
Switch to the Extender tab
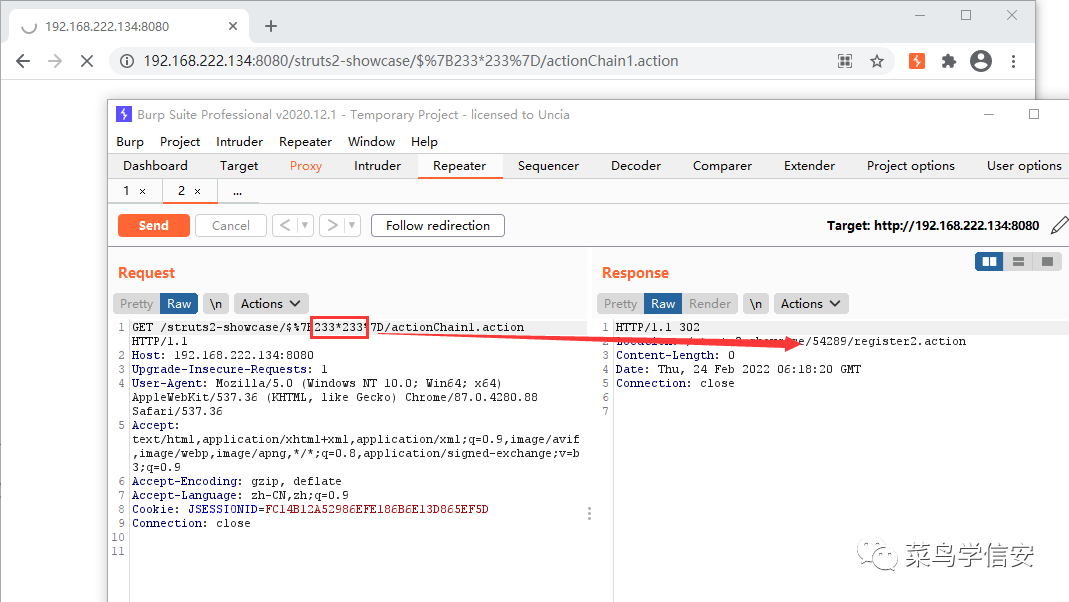(x=809, y=166)
